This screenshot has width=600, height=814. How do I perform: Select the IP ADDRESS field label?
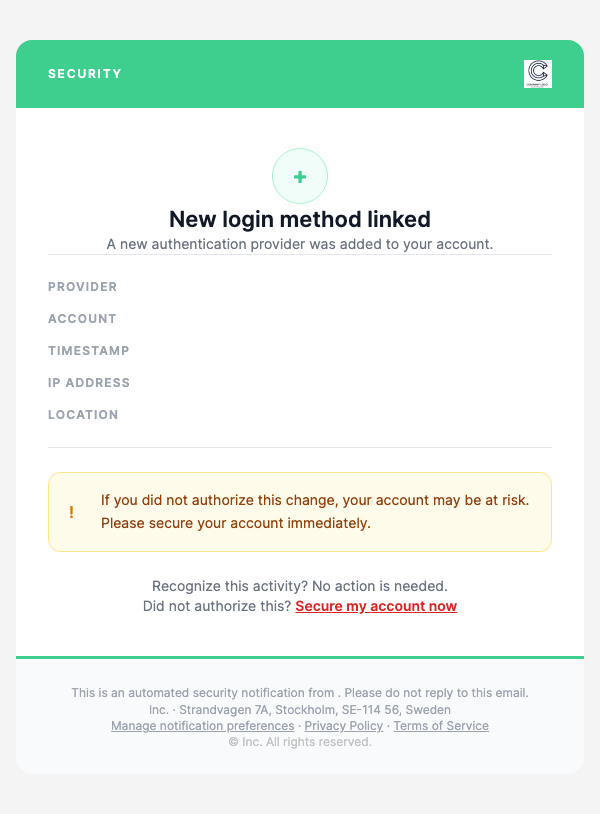(88, 383)
